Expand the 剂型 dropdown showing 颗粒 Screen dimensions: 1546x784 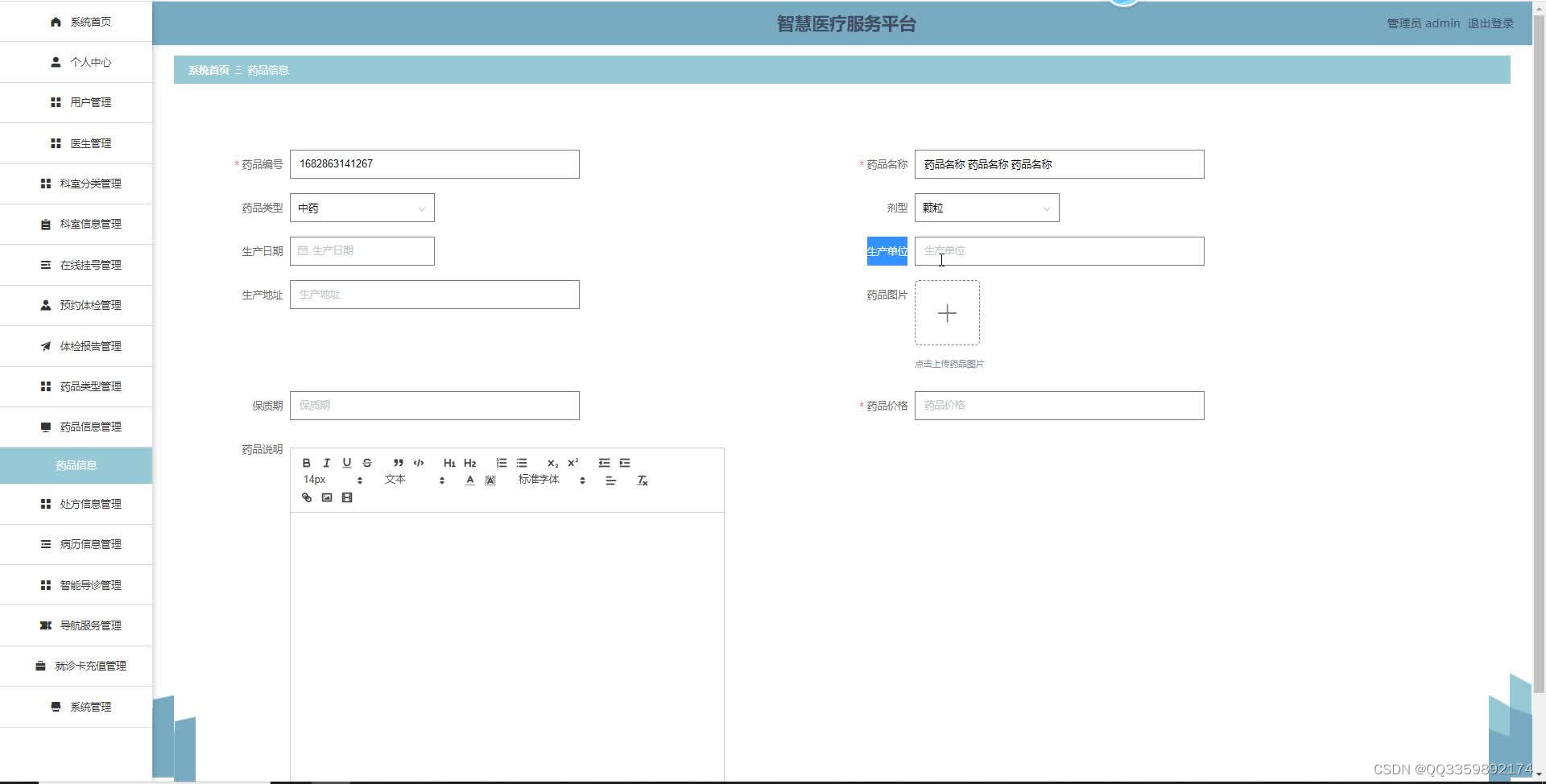(x=987, y=208)
